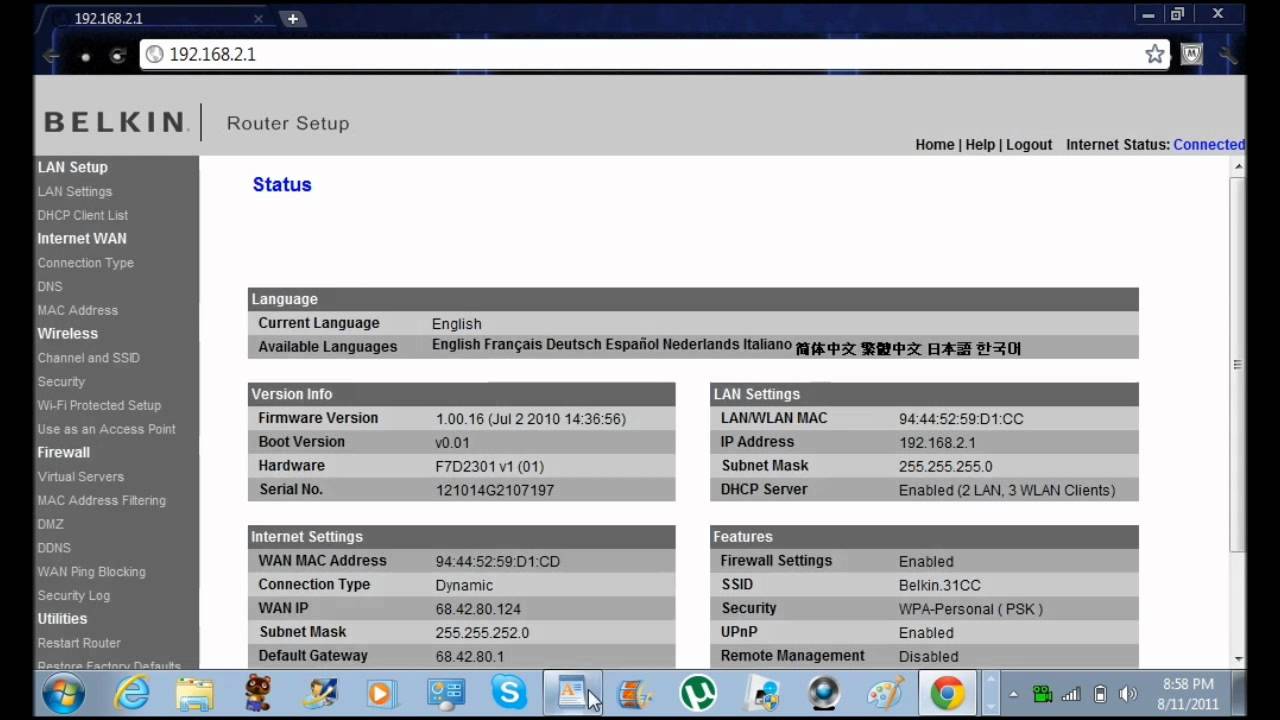The image size is (1280, 720).
Task: Click the LAN Setup sidebar heading
Action: coord(72,167)
